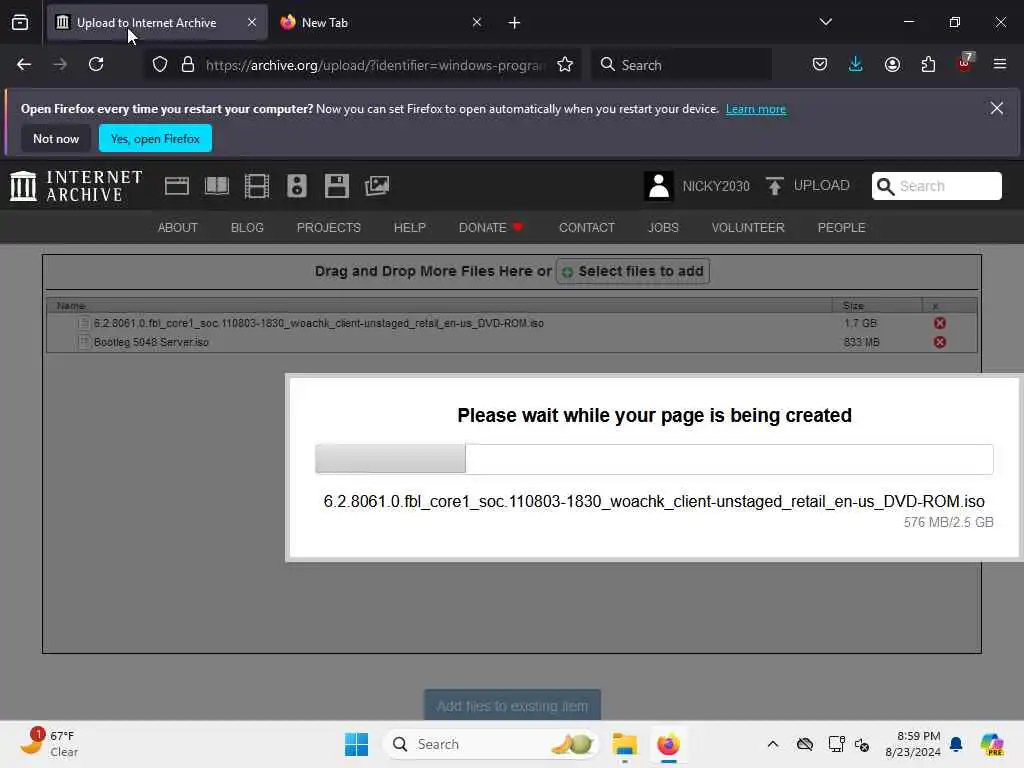The width and height of the screenshot is (1024, 768).
Task: Expand the list all tabs chevron
Action: click(825, 22)
